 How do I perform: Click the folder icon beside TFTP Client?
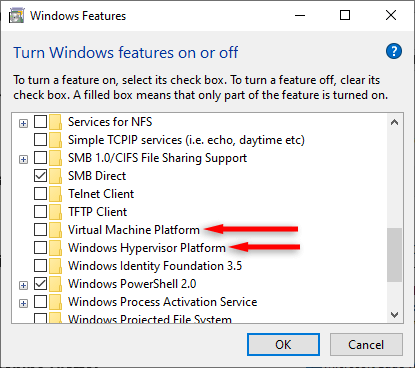(55, 212)
